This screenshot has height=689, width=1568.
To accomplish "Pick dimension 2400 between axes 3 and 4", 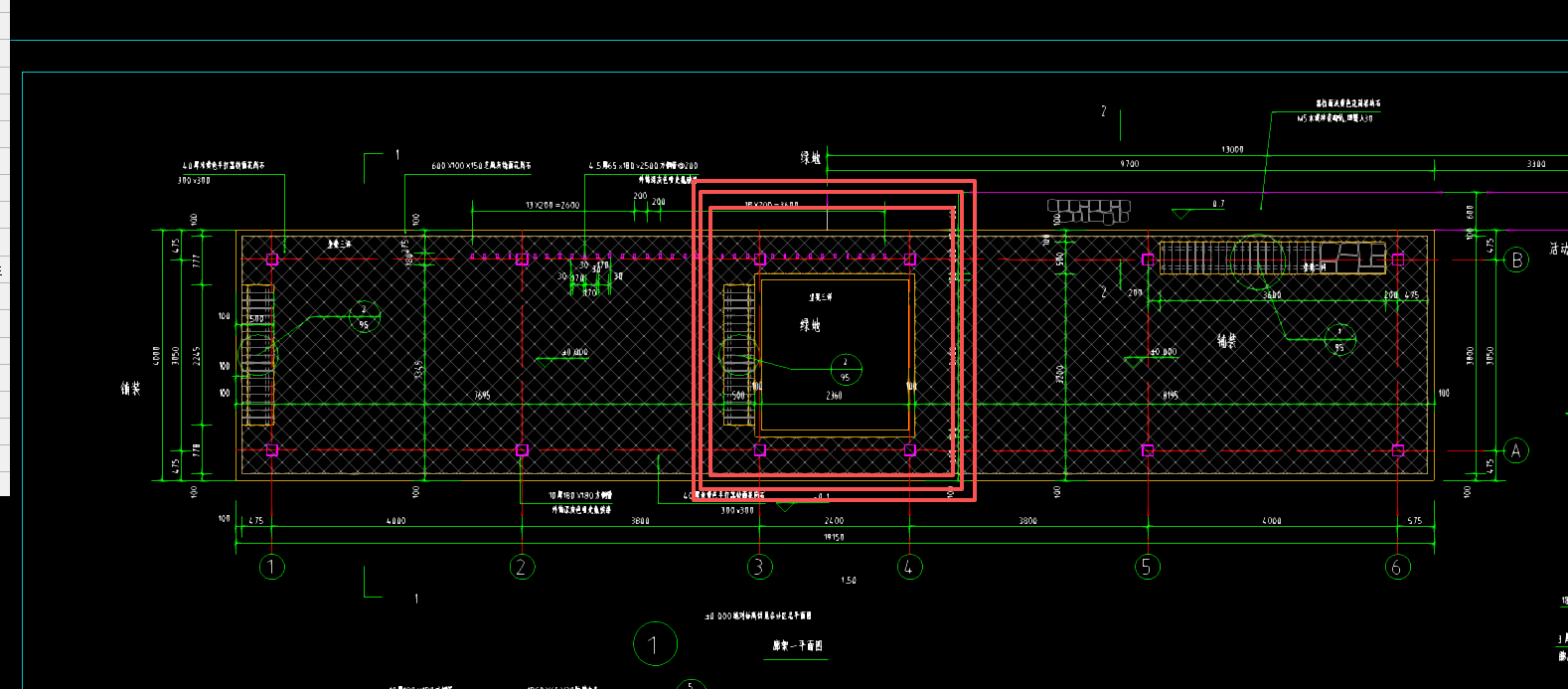I will (x=834, y=521).
